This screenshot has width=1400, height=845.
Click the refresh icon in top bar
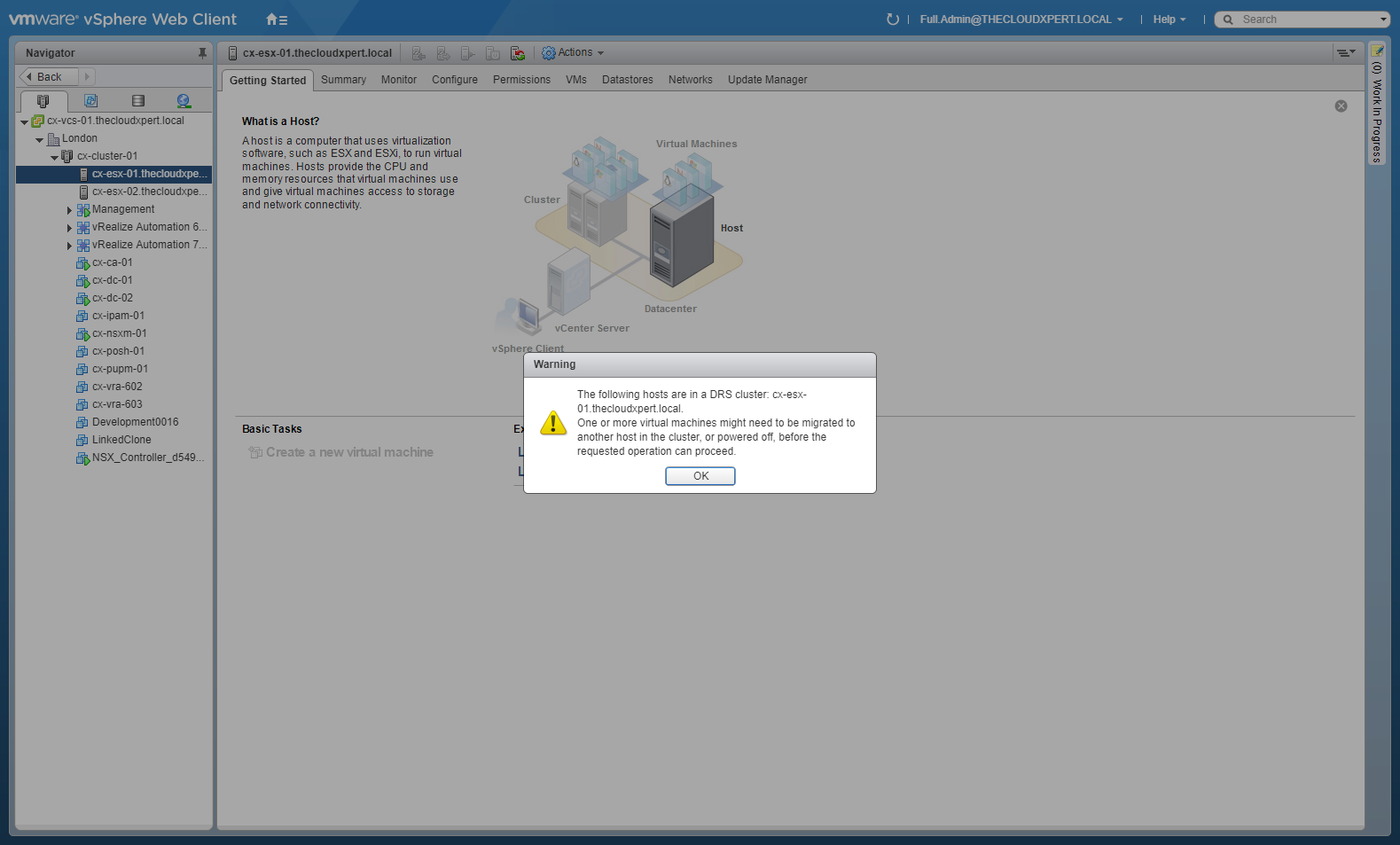892,20
